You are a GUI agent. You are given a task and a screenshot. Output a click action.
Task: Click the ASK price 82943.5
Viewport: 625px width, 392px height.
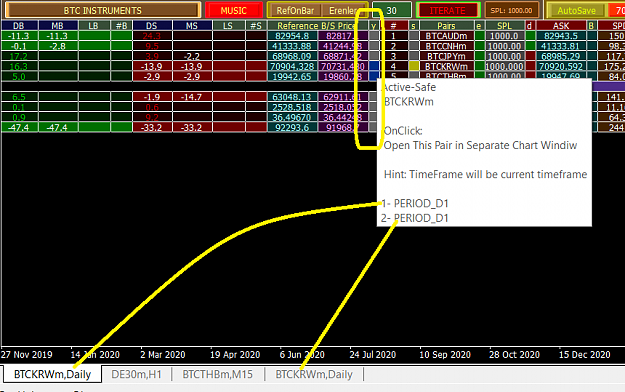tap(561, 35)
